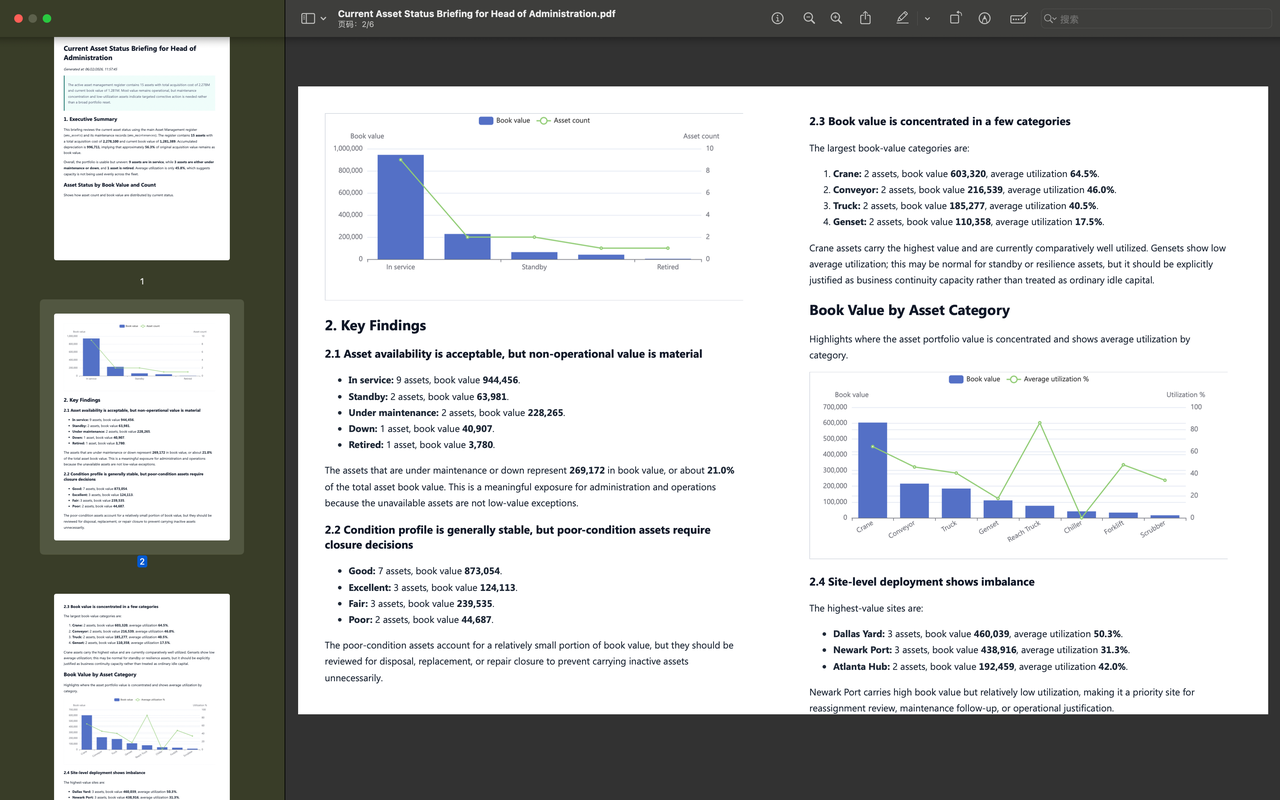Image resolution: width=1280 pixels, height=800 pixels.
Task: Click the '页码: 2/6' page indicator
Action: [355, 25]
